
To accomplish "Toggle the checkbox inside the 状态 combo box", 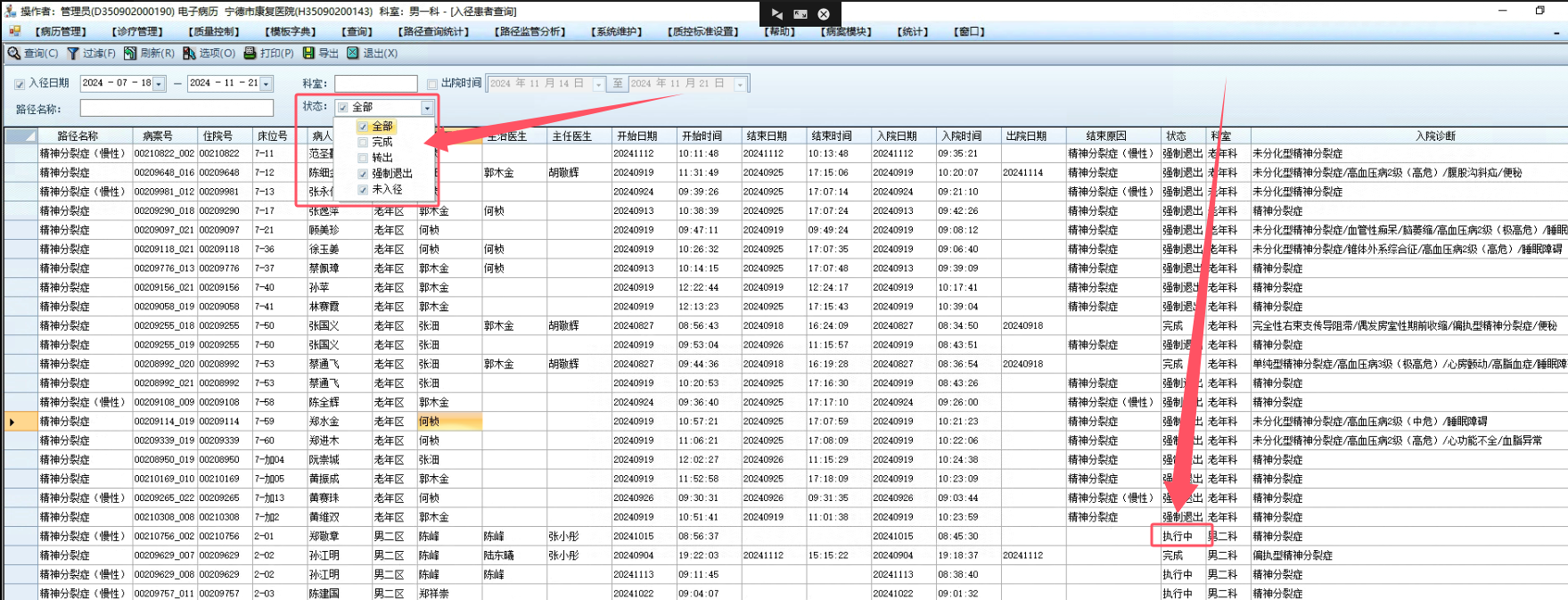I will [x=343, y=108].
